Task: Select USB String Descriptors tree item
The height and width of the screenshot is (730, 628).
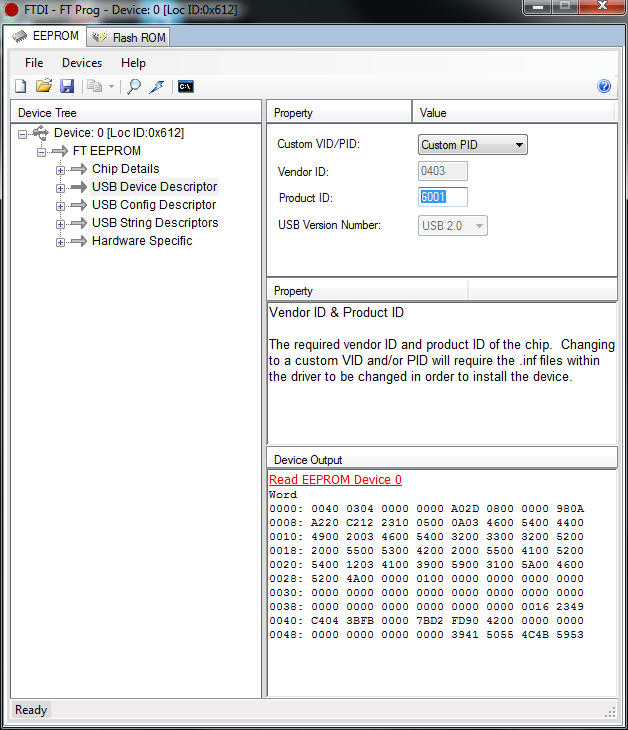Action: click(155, 223)
